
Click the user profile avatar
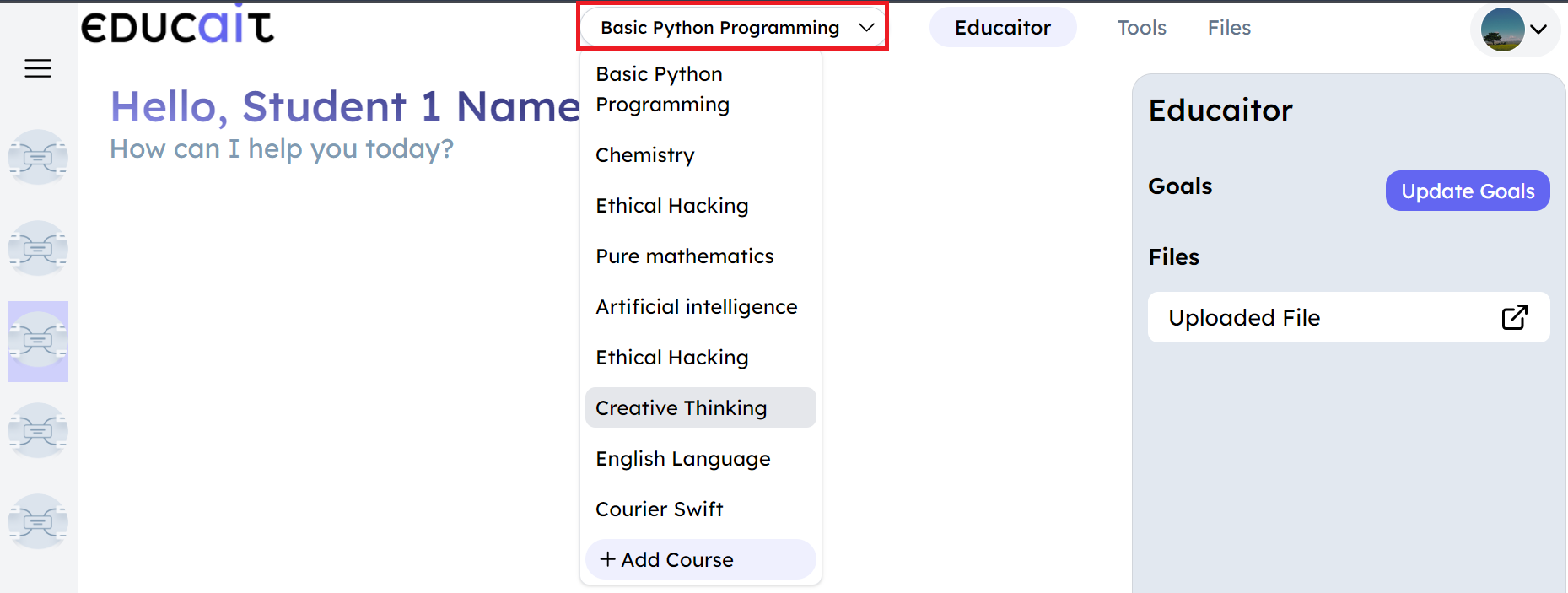(x=1502, y=30)
